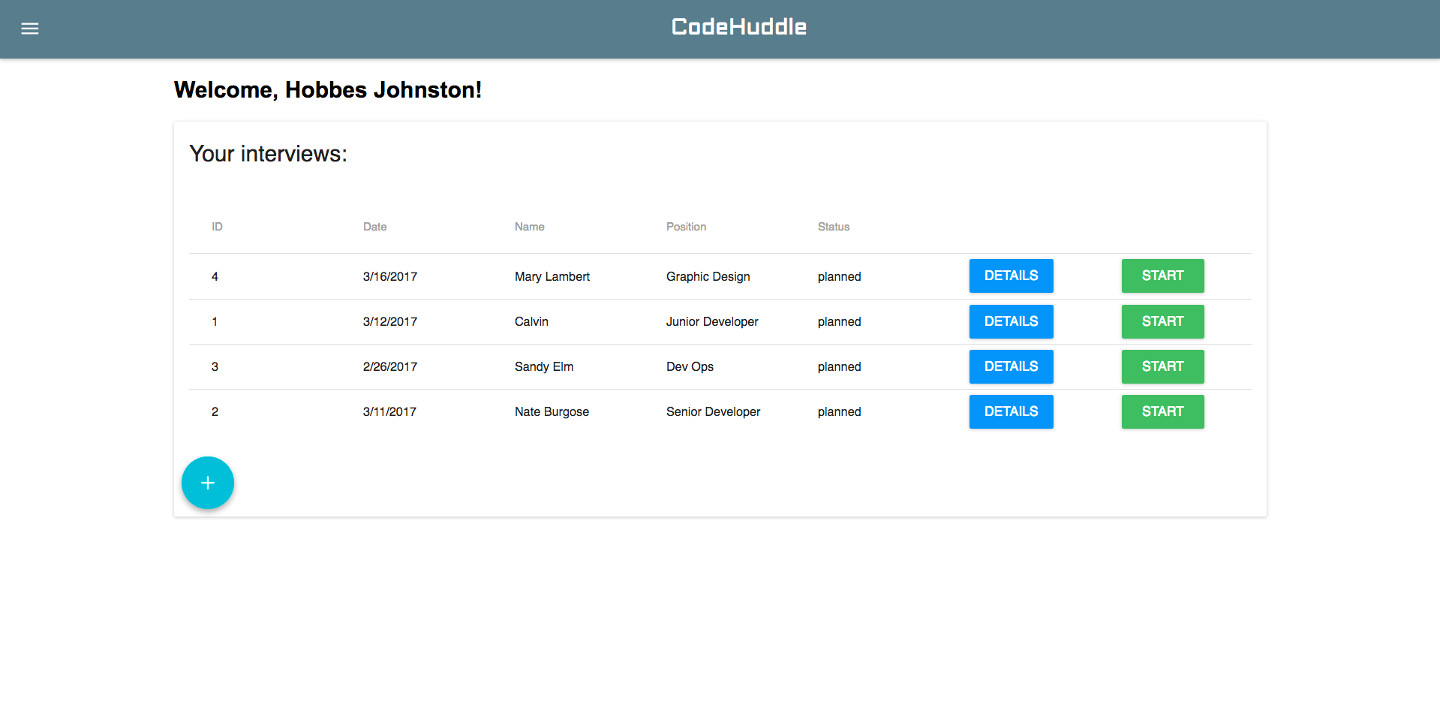The width and height of the screenshot is (1440, 711).
Task: Click the Welcome, Hobbes Johnston heading
Action: tap(328, 90)
